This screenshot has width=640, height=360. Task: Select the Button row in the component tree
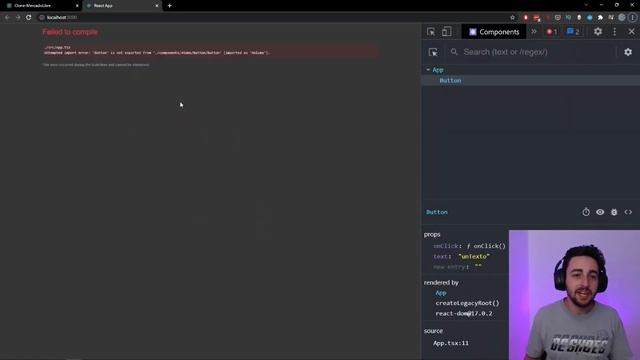[x=531, y=80]
